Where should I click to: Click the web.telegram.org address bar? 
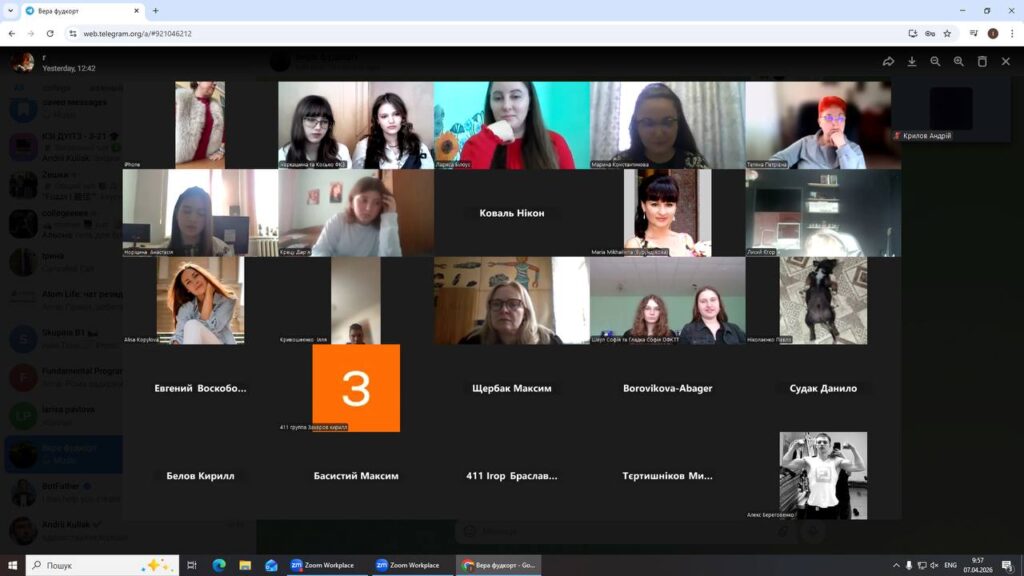tap(490, 33)
